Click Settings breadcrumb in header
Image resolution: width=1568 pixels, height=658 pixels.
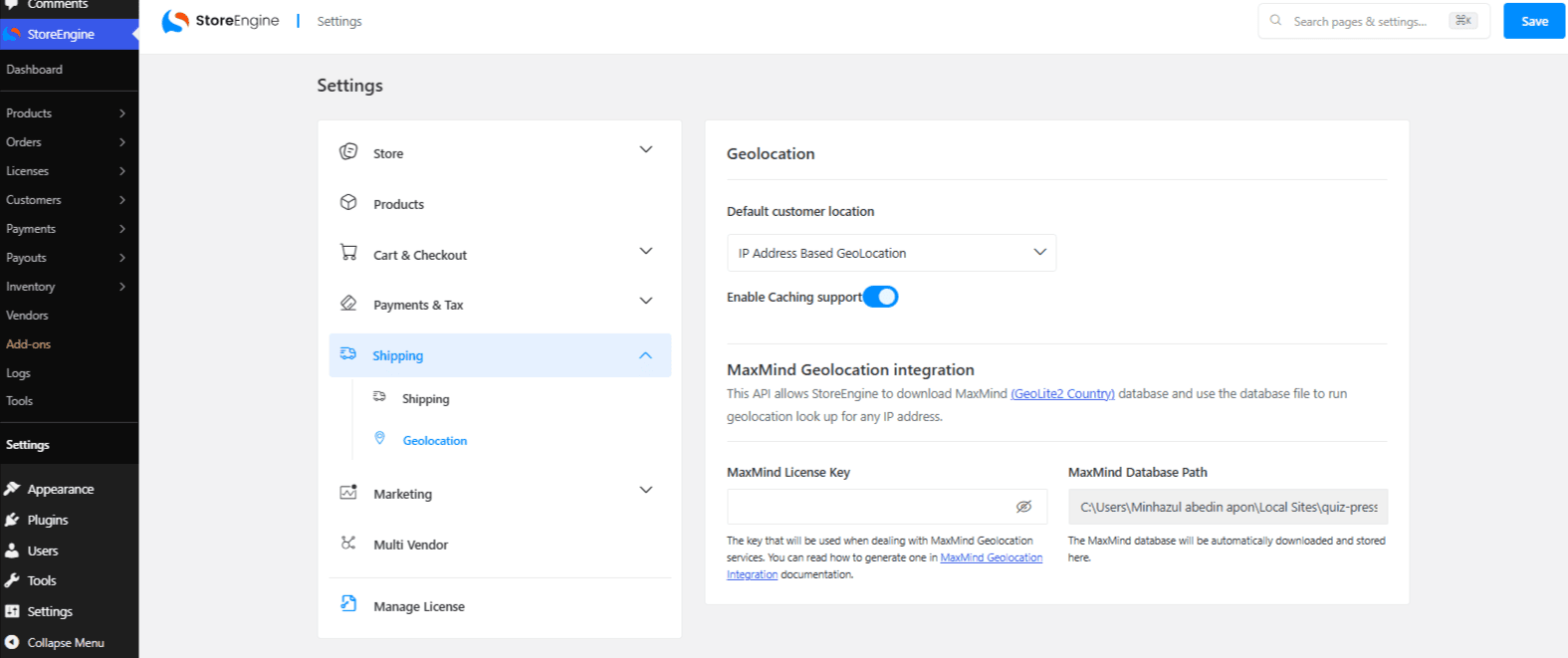339,21
